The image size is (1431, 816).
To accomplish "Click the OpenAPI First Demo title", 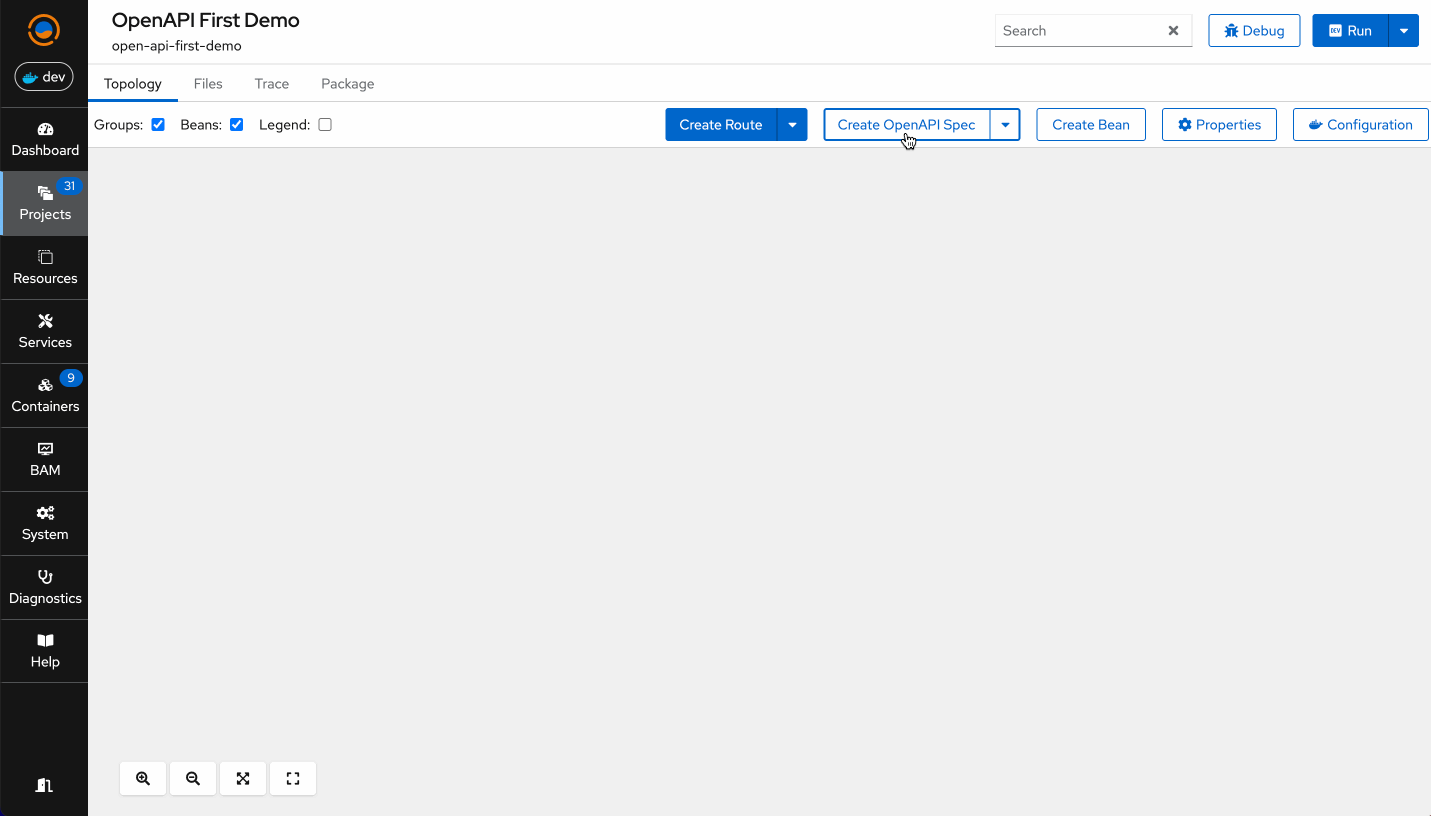I will click(205, 20).
